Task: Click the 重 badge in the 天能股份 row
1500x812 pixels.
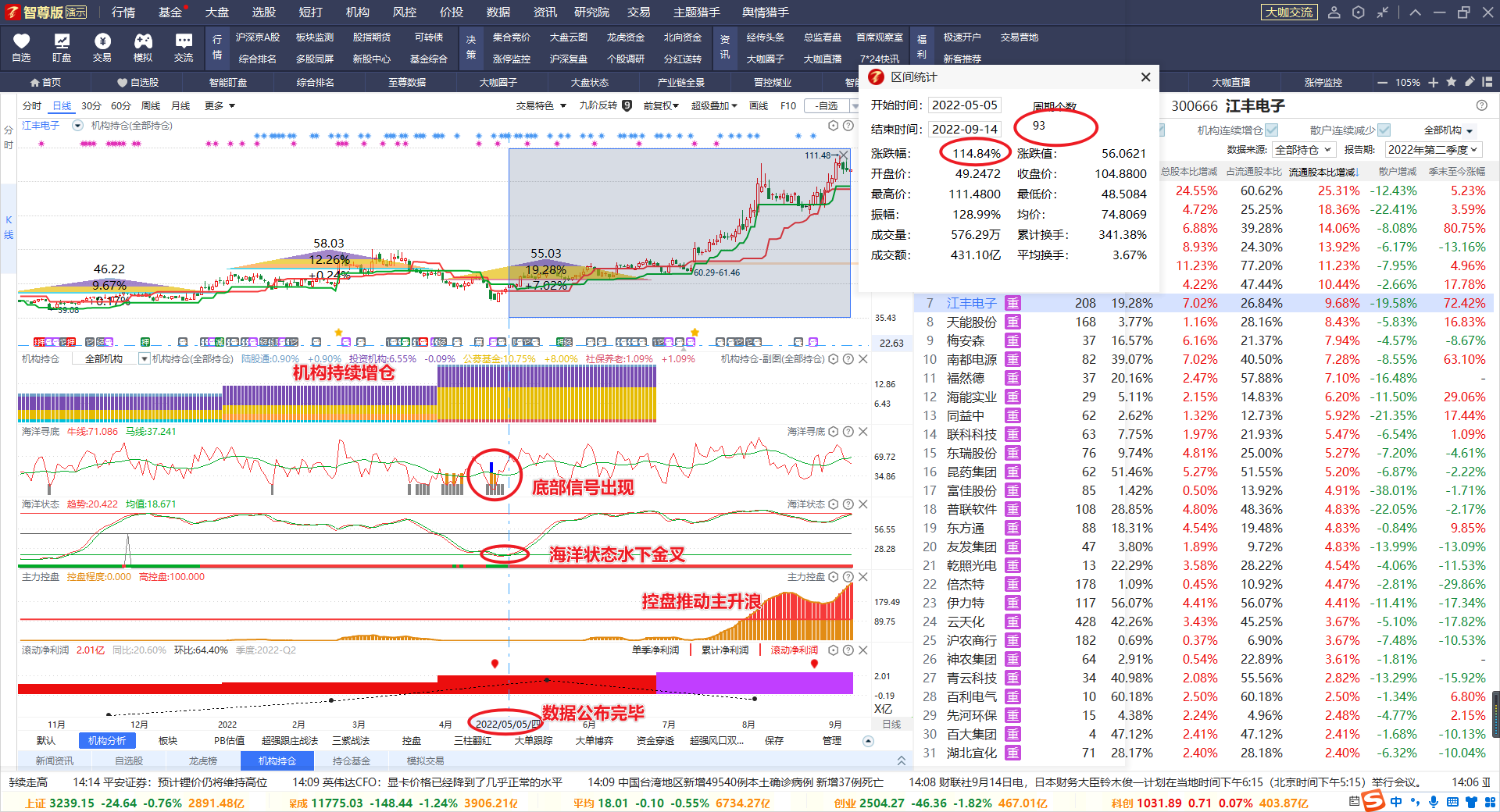Action: click(1012, 322)
